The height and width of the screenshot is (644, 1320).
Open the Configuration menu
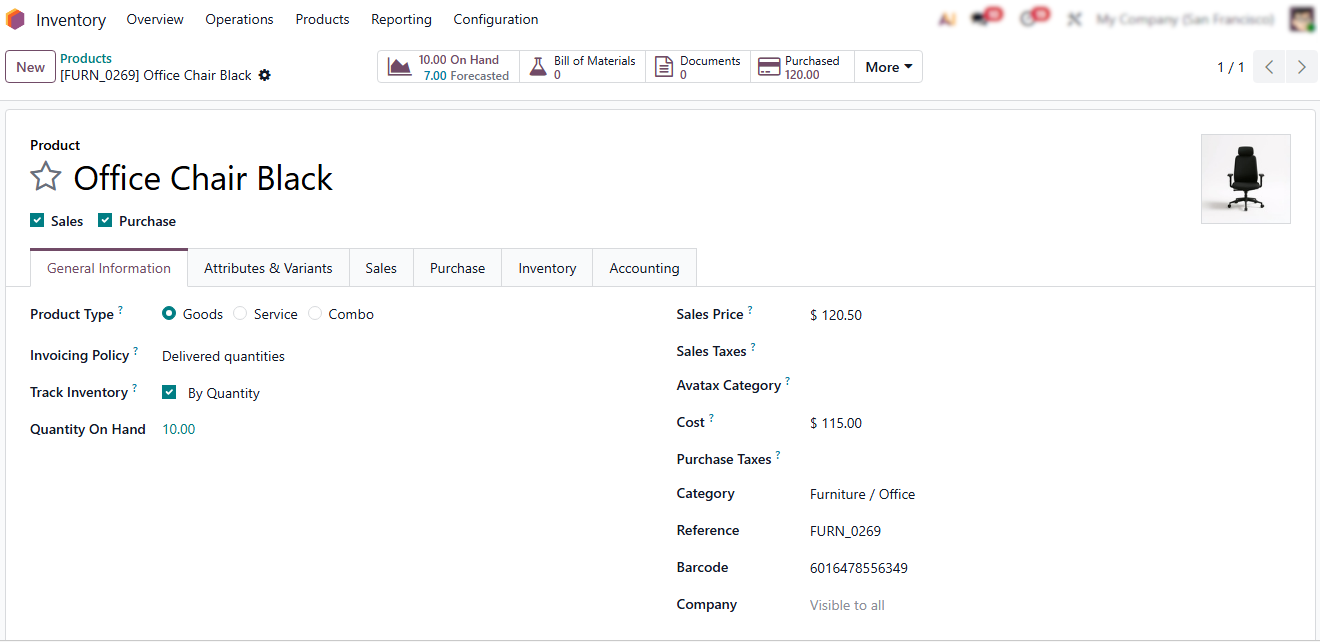495,20
